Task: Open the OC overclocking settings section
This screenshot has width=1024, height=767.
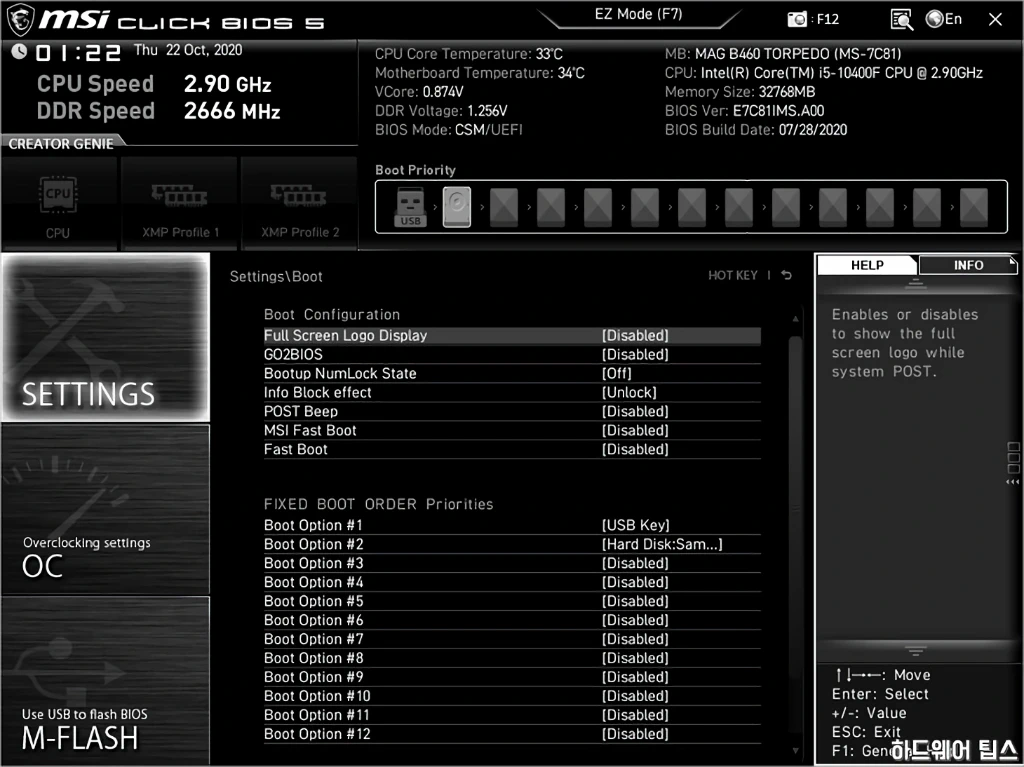Action: [x=105, y=510]
